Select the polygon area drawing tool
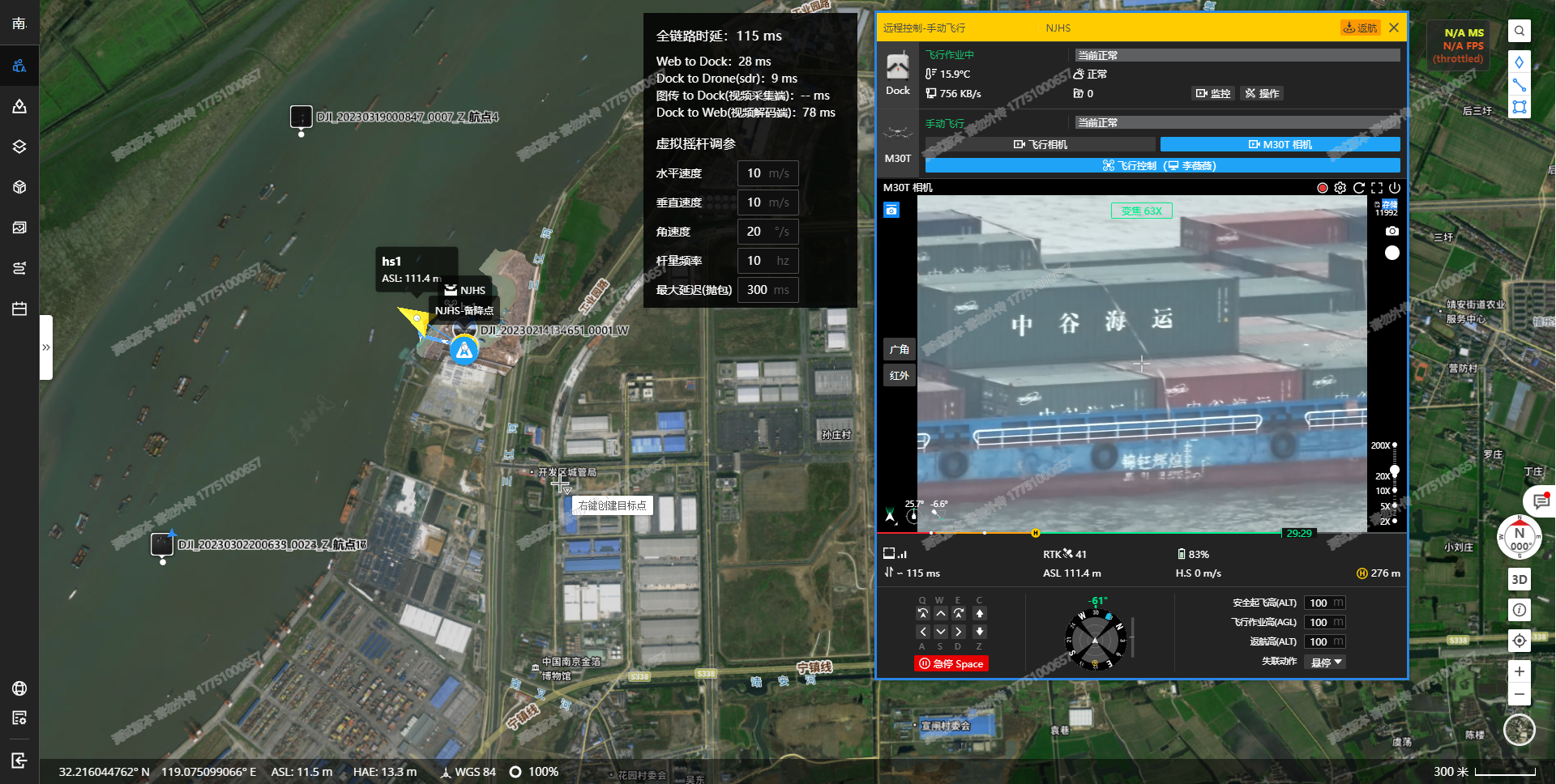 [1519, 107]
